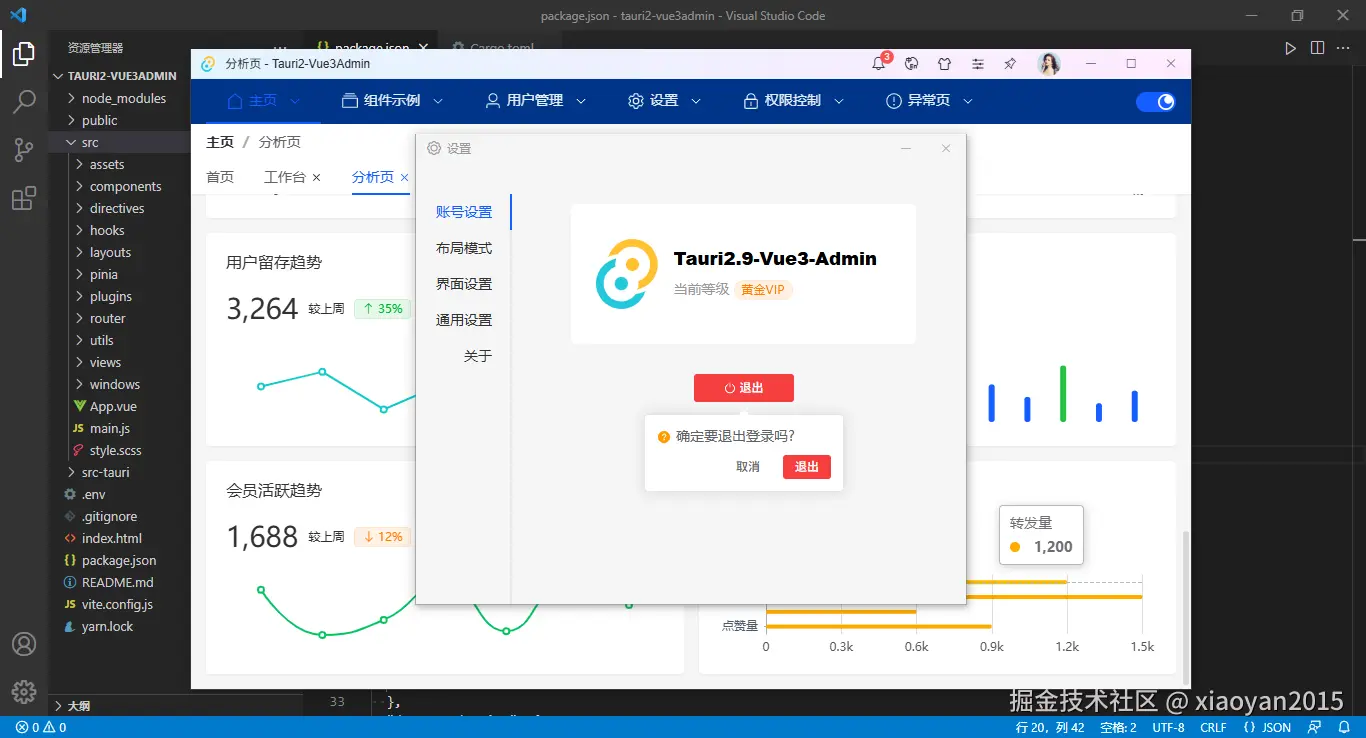The width and height of the screenshot is (1366, 738).
Task: Confirm logout with the 退出 button
Action: point(807,466)
